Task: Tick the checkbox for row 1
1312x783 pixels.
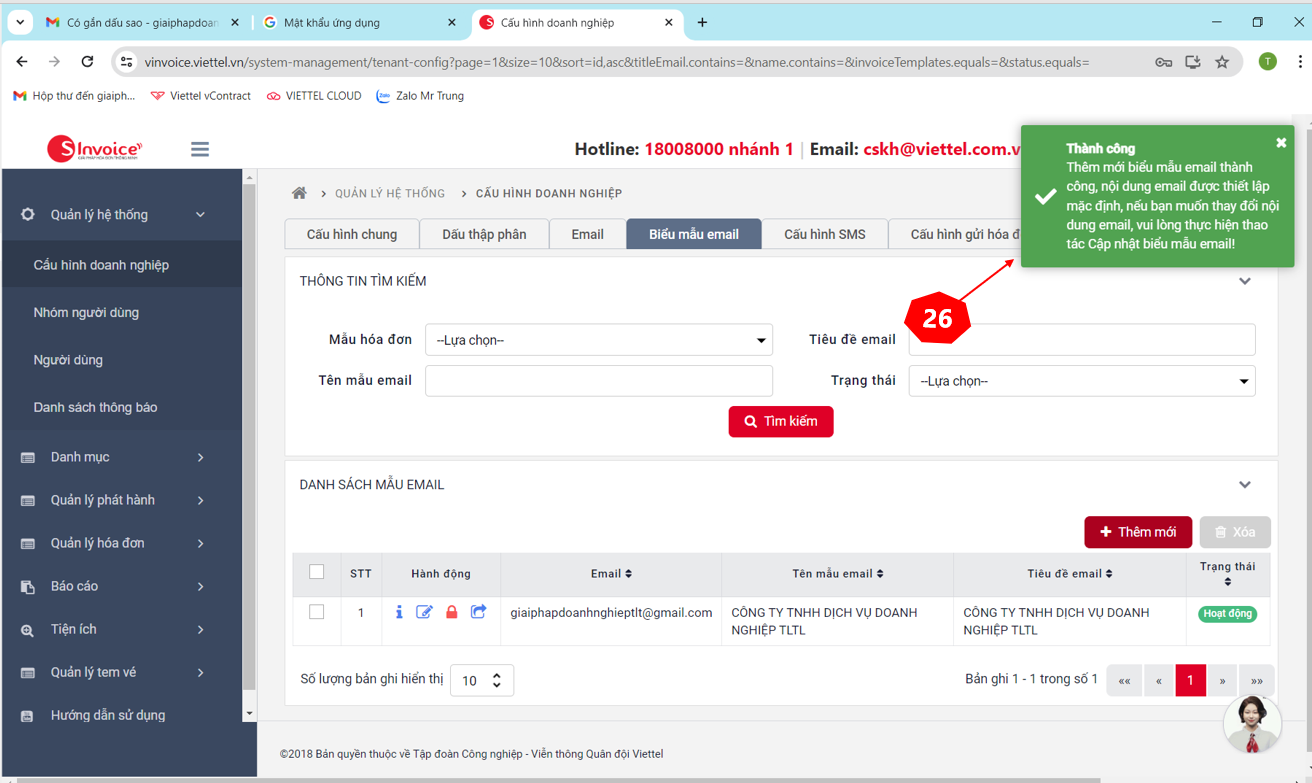Action: click(x=317, y=612)
